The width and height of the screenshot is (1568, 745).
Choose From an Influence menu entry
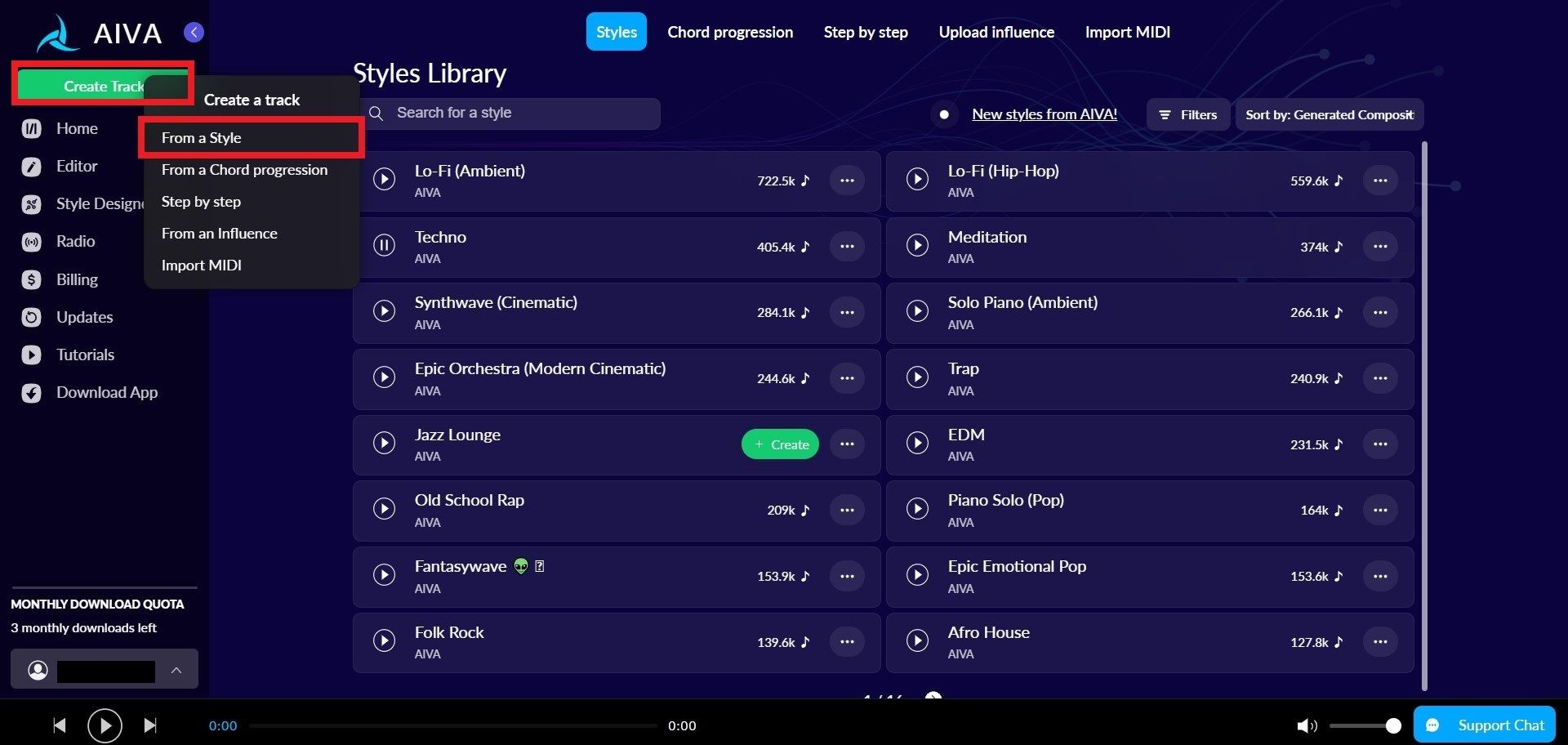point(252,234)
